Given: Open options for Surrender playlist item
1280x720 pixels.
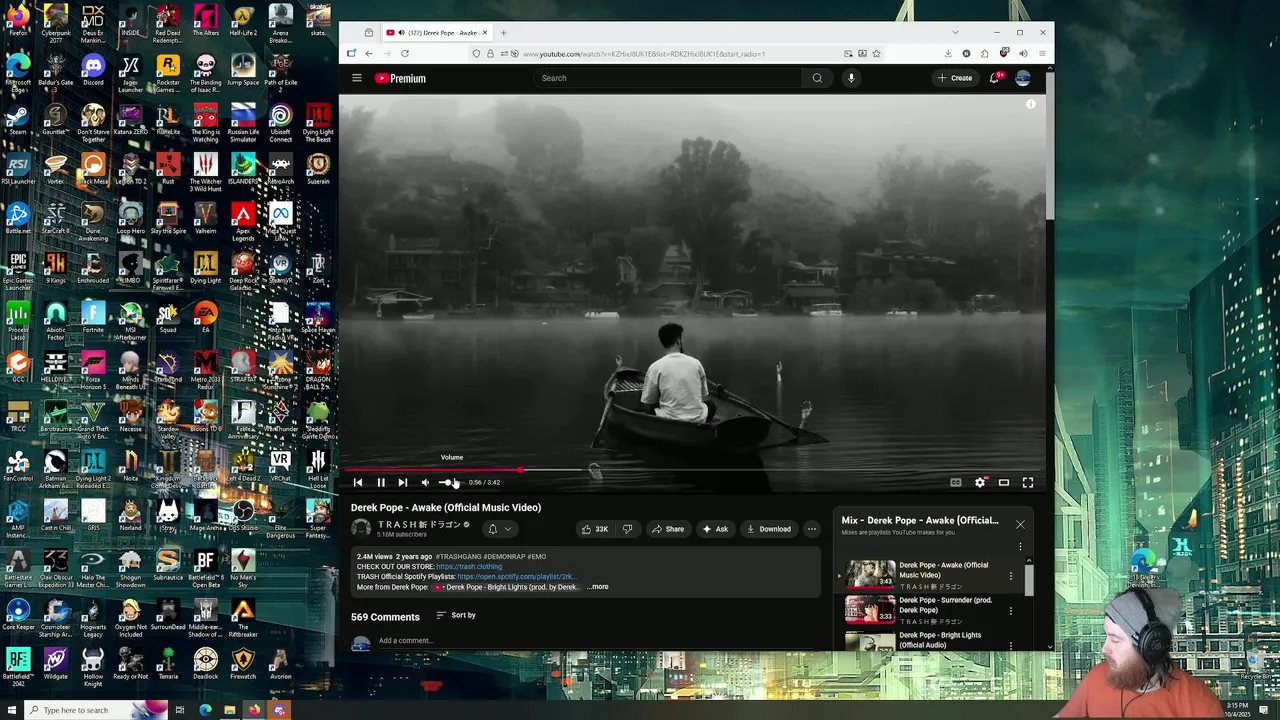Looking at the screenshot, I should pyautogui.click(x=1010, y=611).
